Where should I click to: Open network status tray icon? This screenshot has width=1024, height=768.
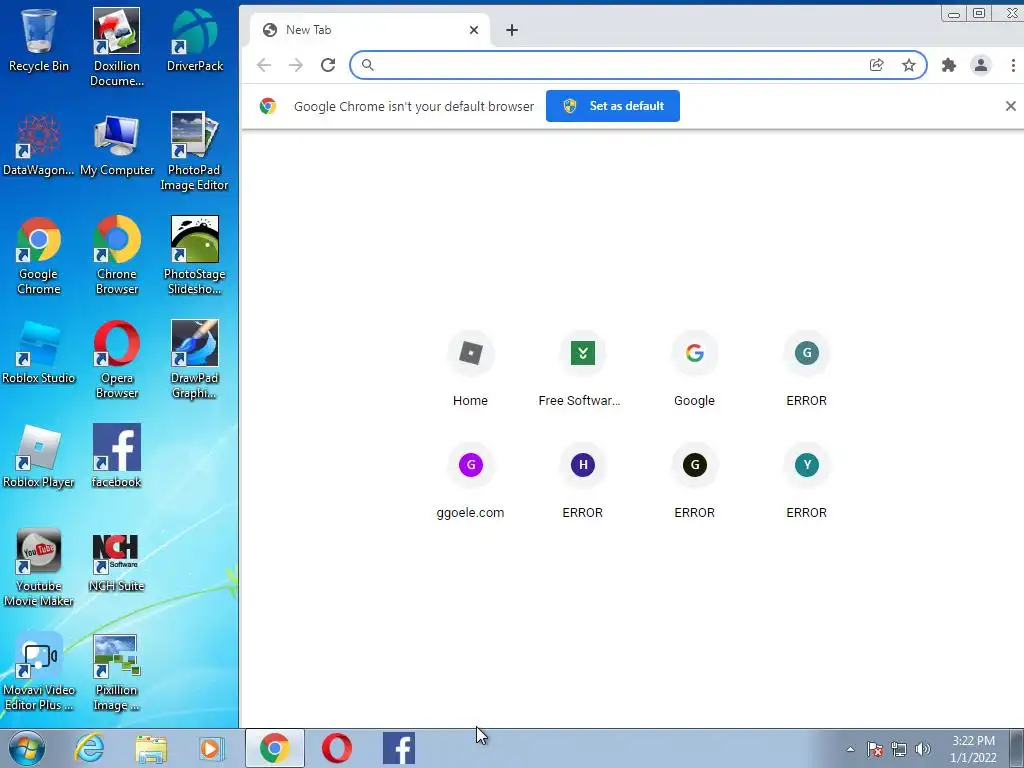pyautogui.click(x=899, y=749)
